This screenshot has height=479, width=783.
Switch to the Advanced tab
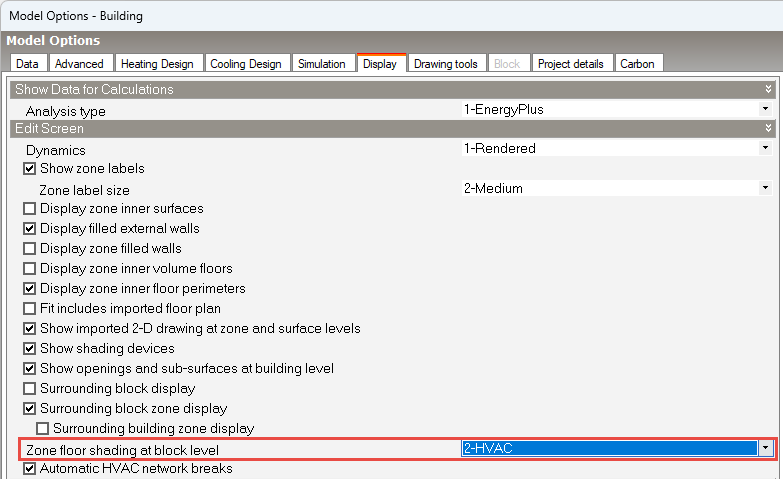(79, 64)
